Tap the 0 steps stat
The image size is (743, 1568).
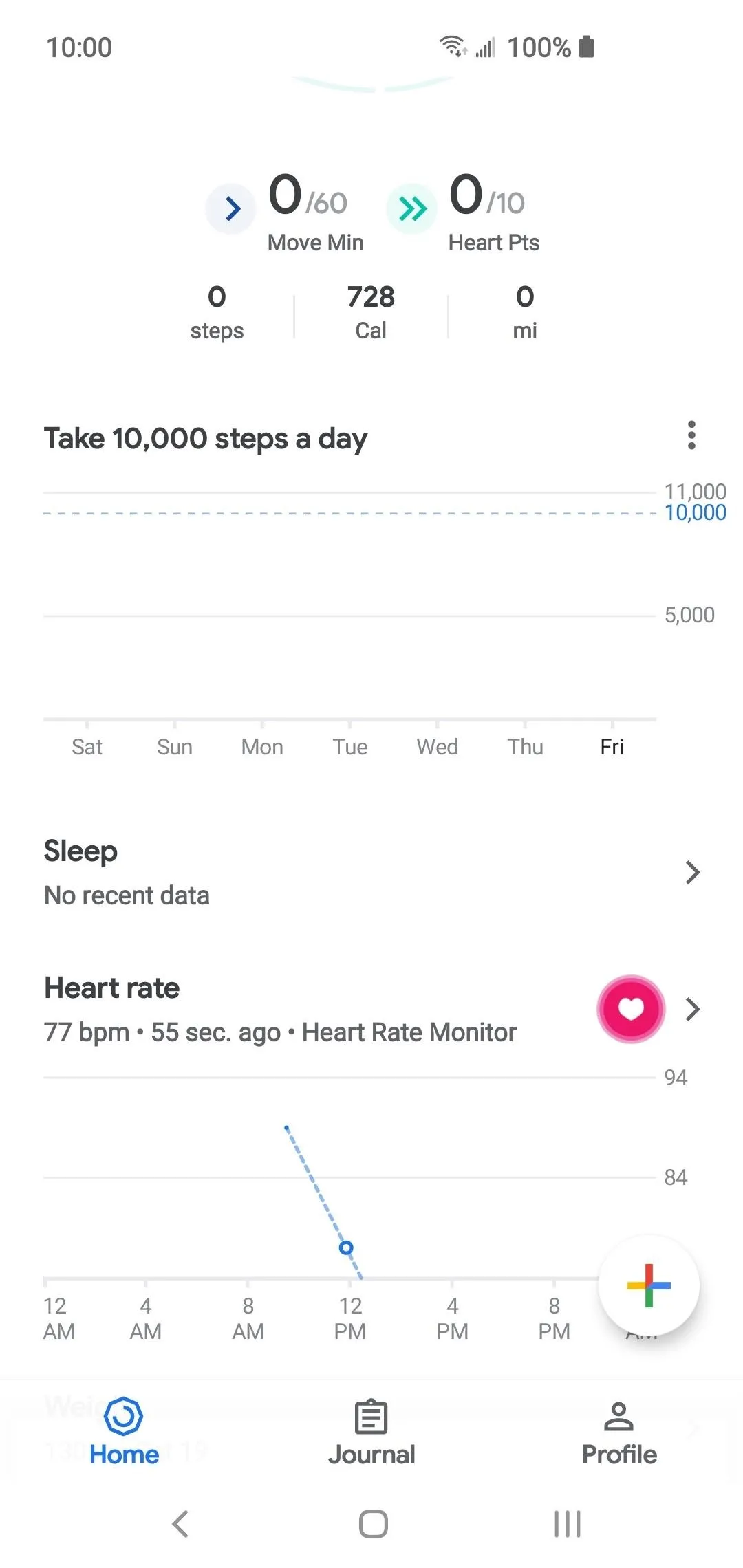(x=217, y=312)
